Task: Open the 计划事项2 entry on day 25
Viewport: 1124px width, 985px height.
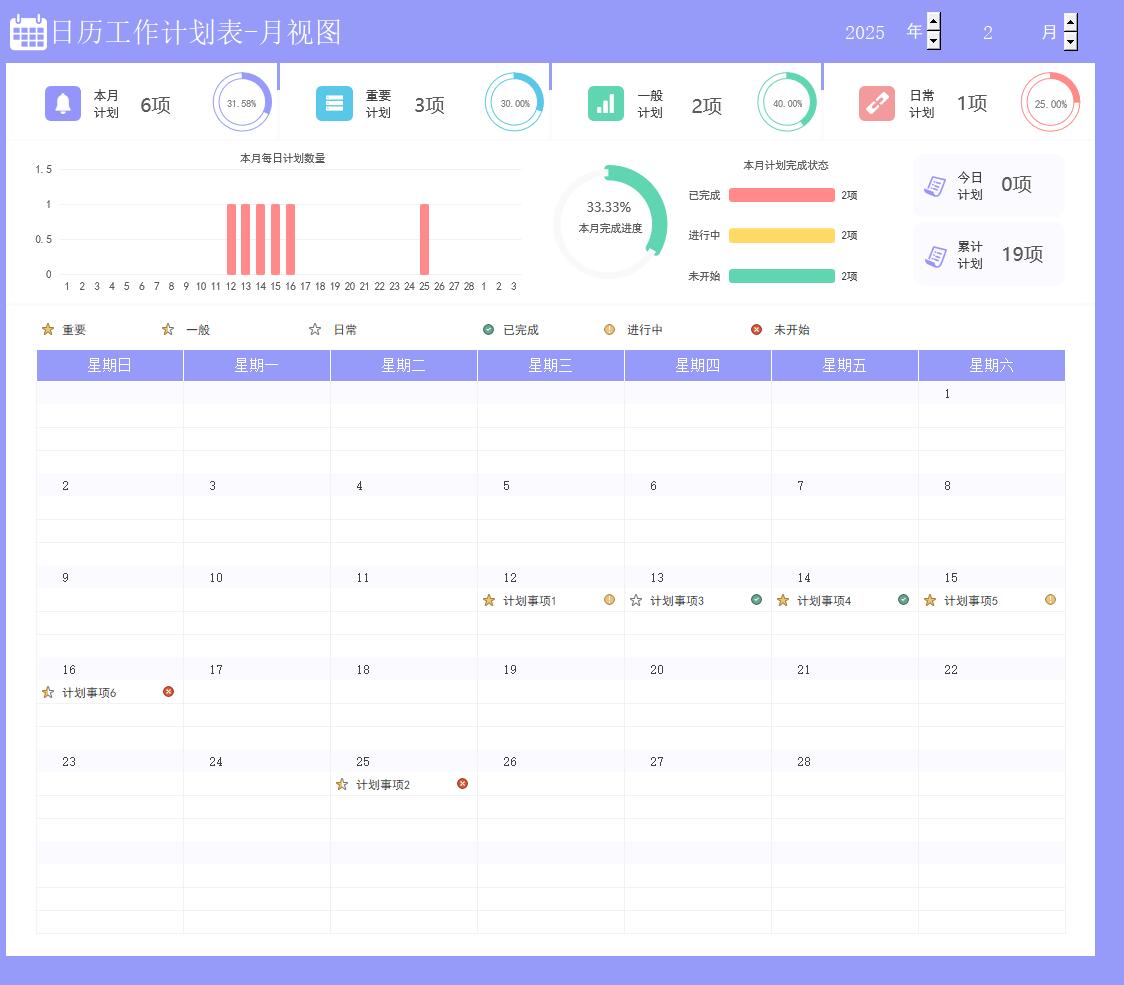Action: [x=383, y=785]
